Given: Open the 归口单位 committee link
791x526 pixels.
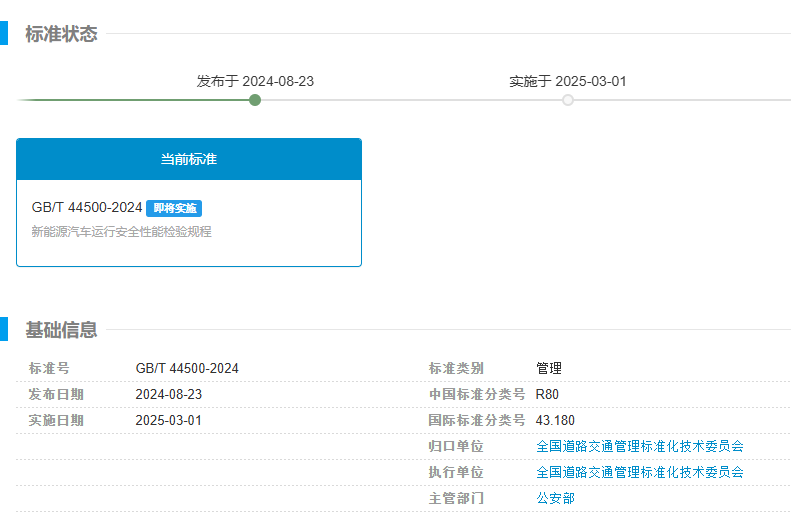Looking at the screenshot, I should pos(640,446).
